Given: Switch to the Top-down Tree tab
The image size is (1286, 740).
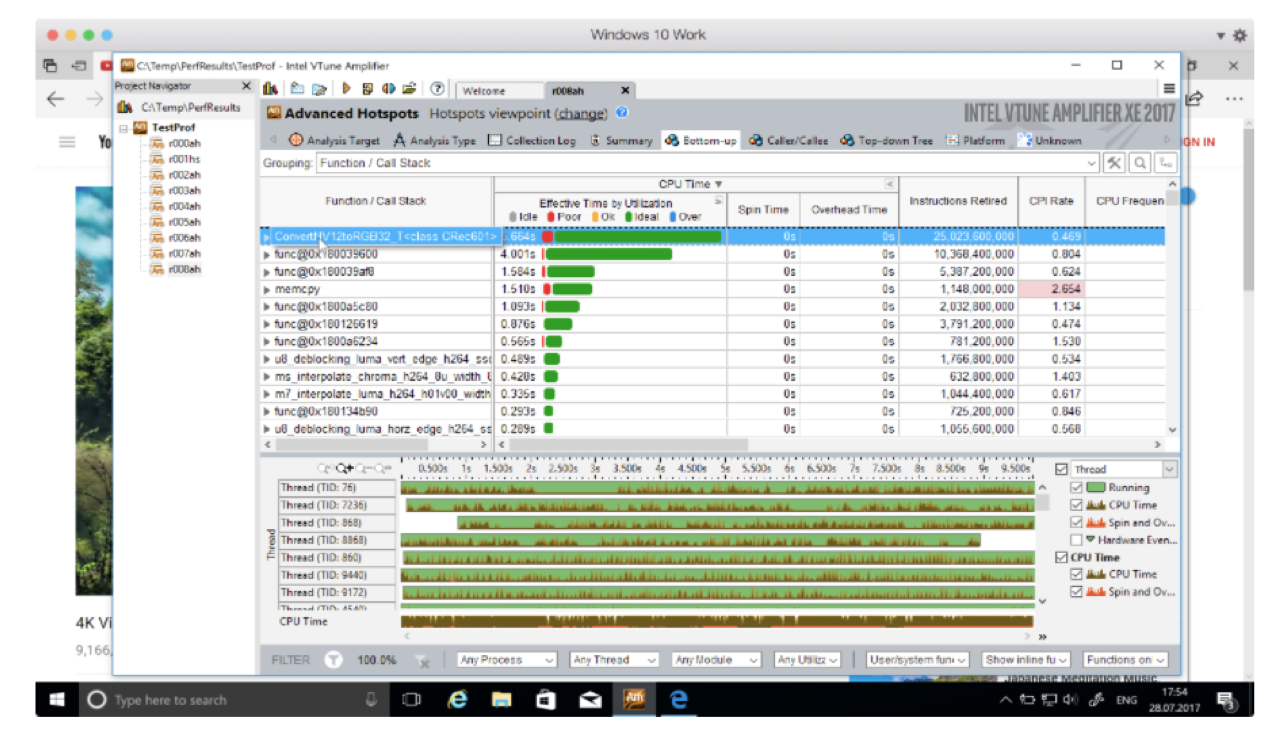Looking at the screenshot, I should [x=887, y=141].
